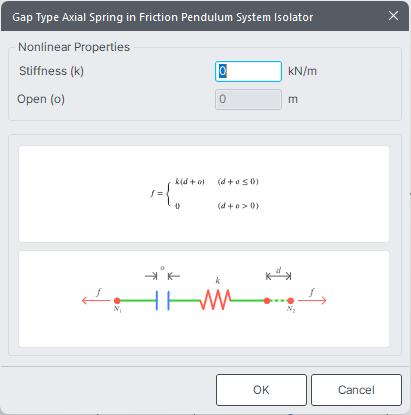The width and height of the screenshot is (411, 415).
Task: Click the dialog title bar text
Action: 163,17
